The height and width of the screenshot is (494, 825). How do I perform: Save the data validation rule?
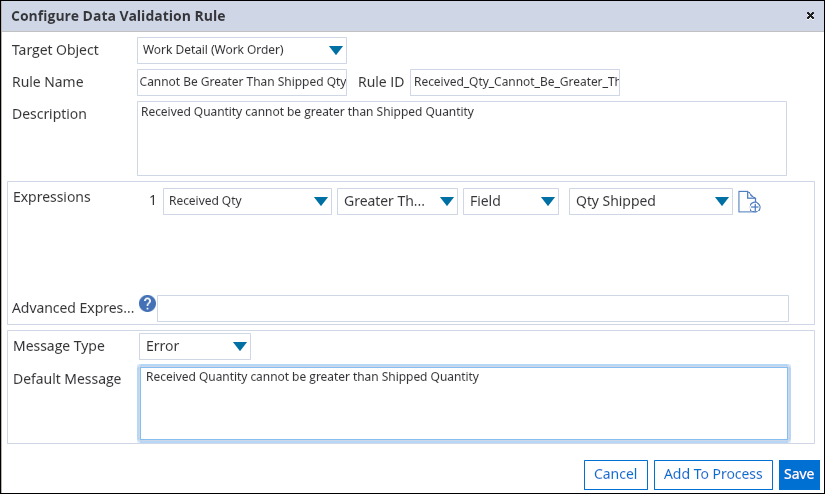click(799, 475)
